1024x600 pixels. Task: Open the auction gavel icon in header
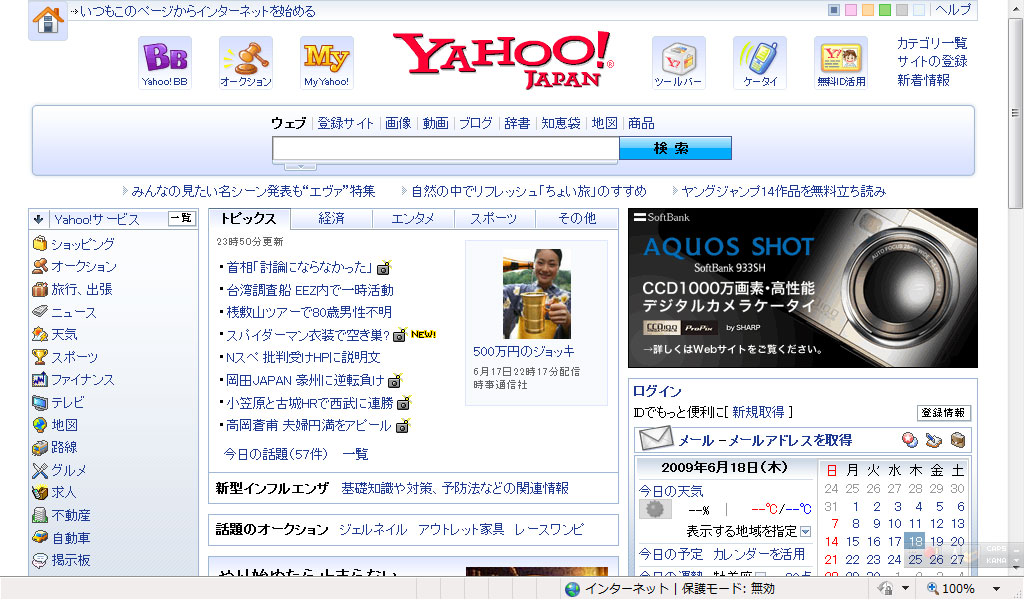coord(246,63)
